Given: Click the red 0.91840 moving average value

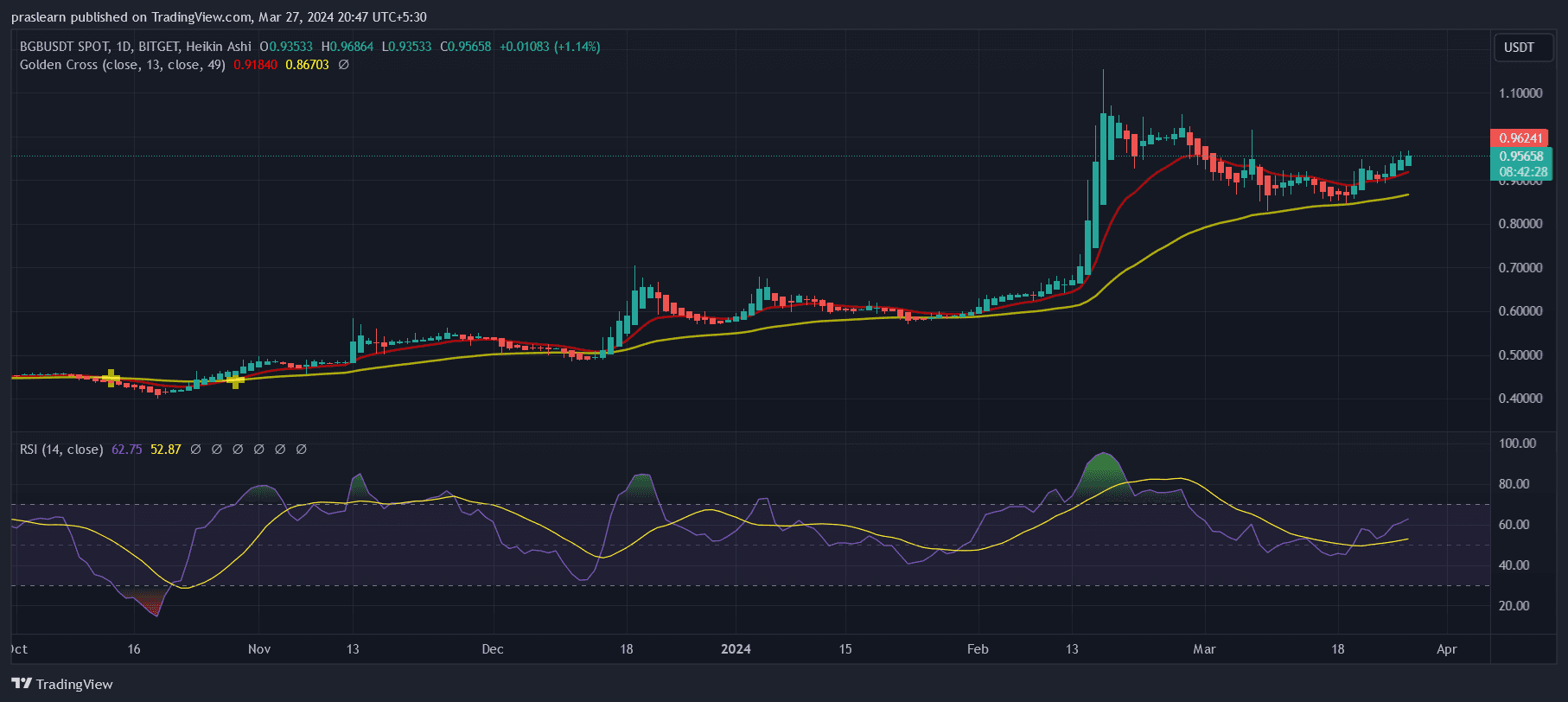Looking at the screenshot, I should pyautogui.click(x=255, y=65).
